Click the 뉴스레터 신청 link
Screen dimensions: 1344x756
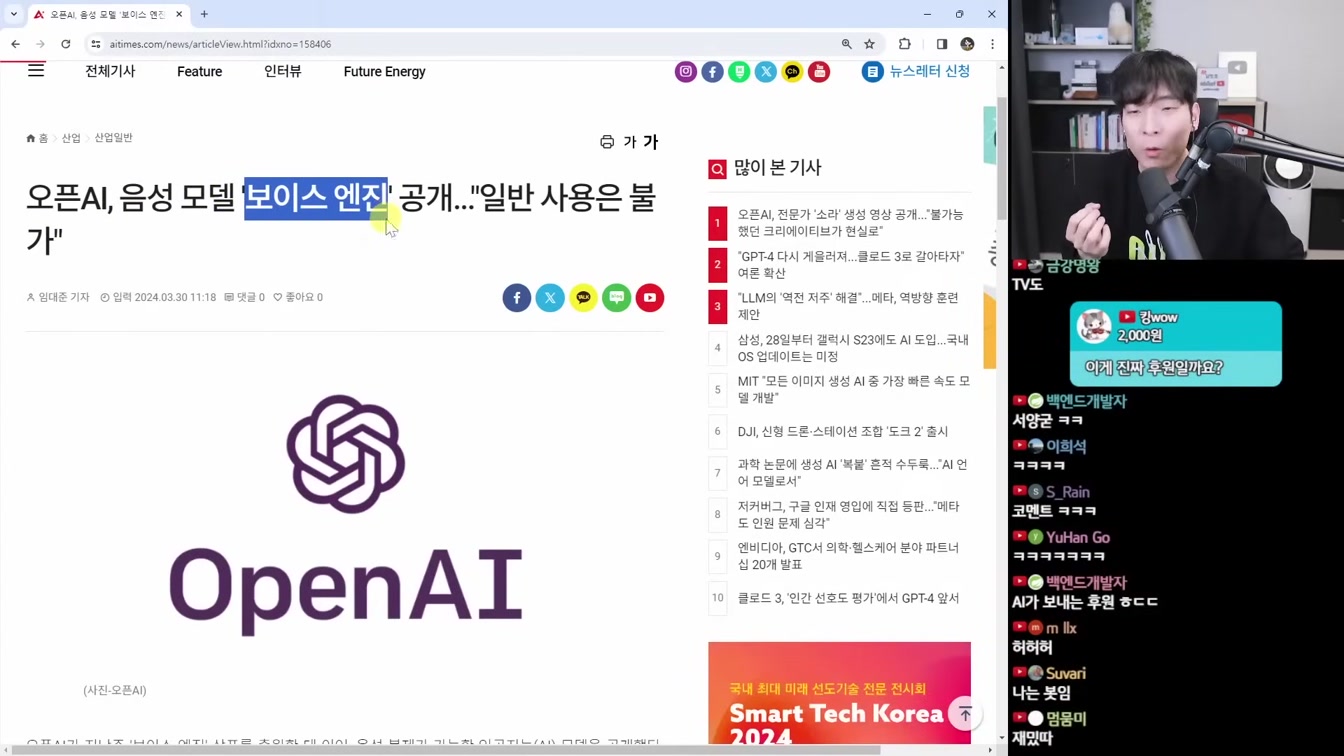[x=930, y=71]
